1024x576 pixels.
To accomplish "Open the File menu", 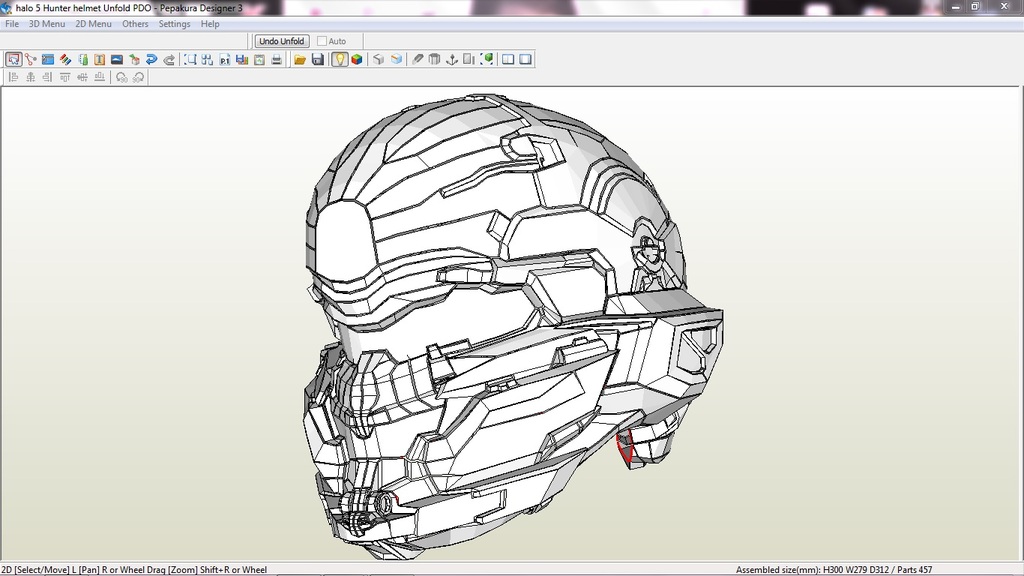I will click(12, 24).
